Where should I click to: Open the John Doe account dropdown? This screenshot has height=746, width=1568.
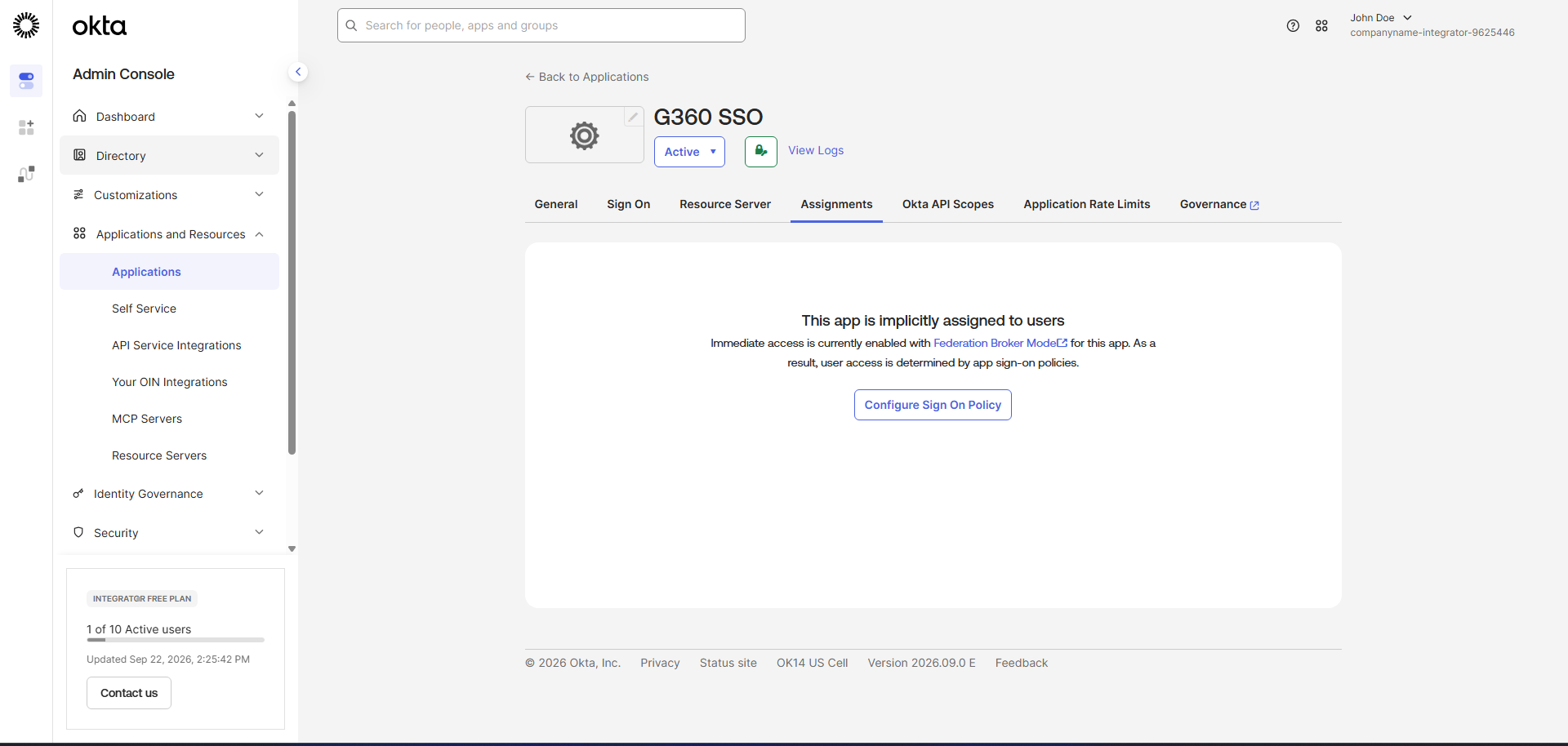coord(1381,18)
